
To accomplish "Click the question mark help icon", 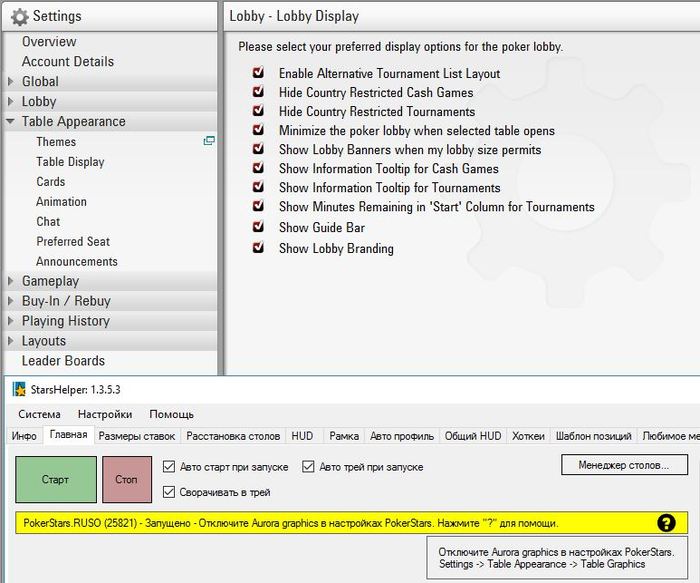I will coord(666,523).
